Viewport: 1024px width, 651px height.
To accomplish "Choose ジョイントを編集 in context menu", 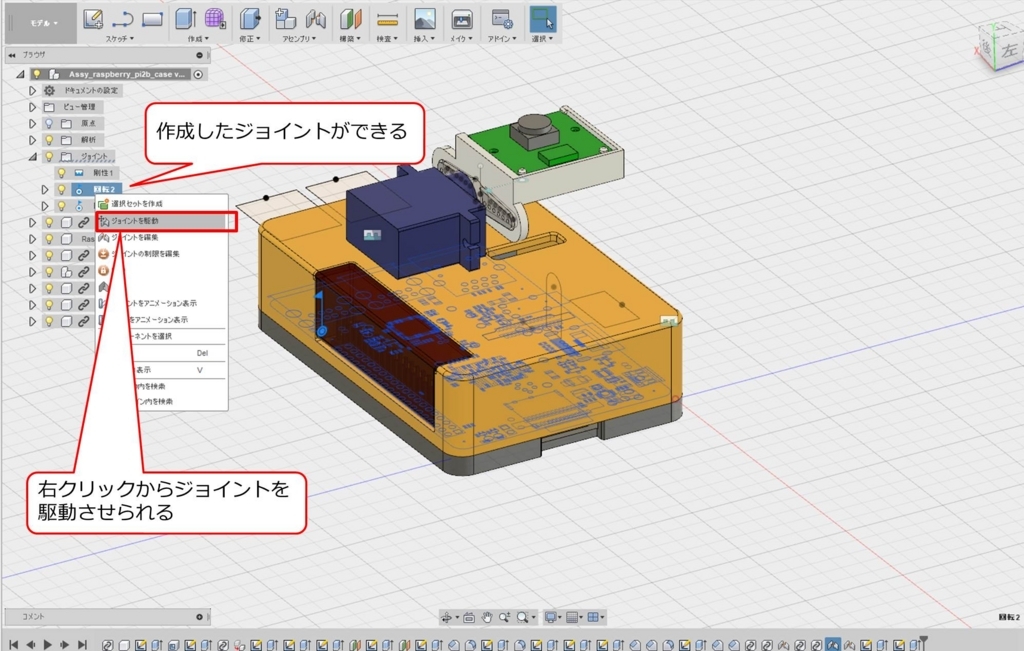I will 162,237.
